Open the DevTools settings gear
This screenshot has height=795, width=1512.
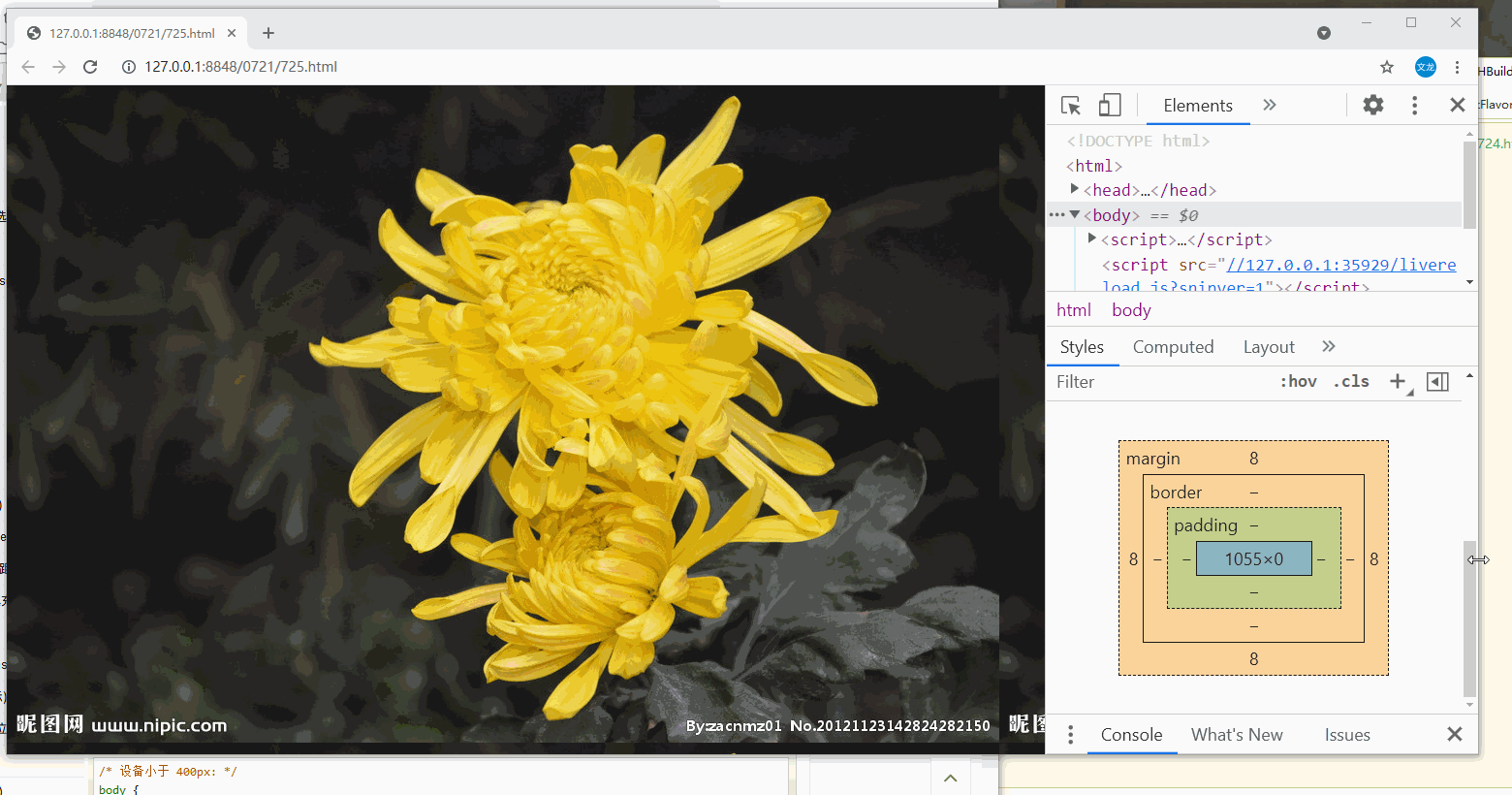click(x=1373, y=105)
